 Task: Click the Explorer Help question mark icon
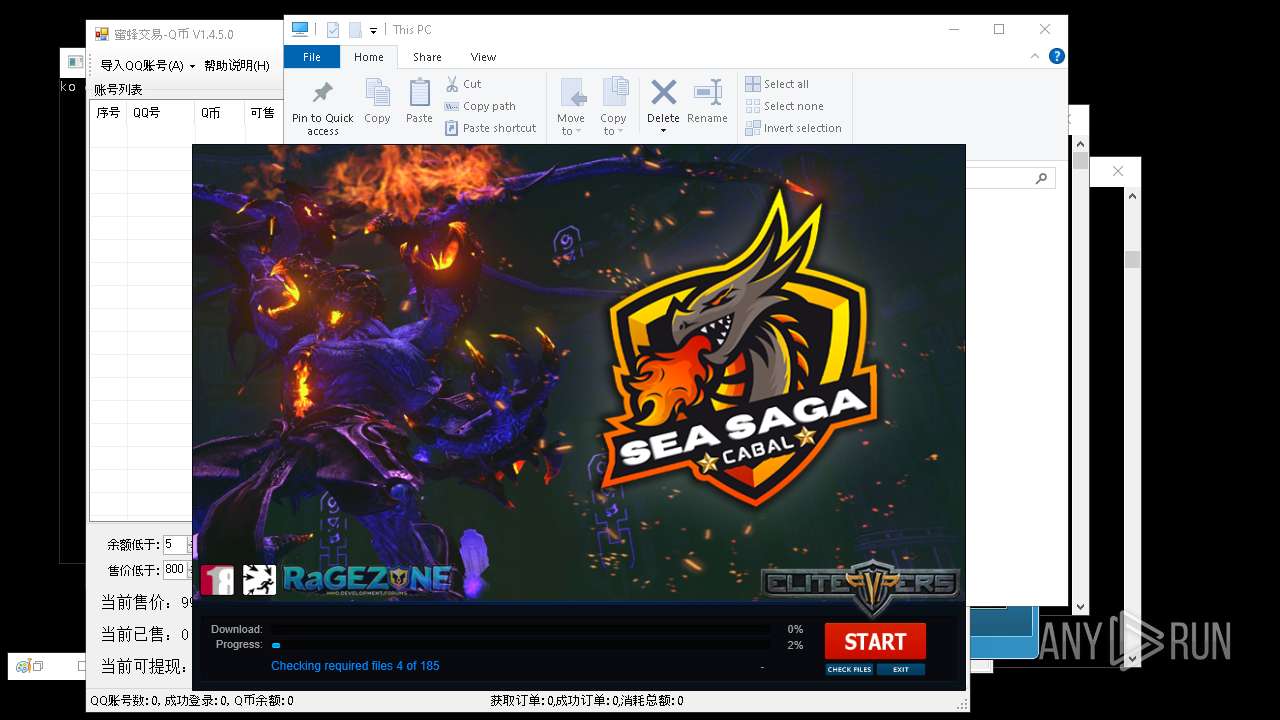[1056, 57]
